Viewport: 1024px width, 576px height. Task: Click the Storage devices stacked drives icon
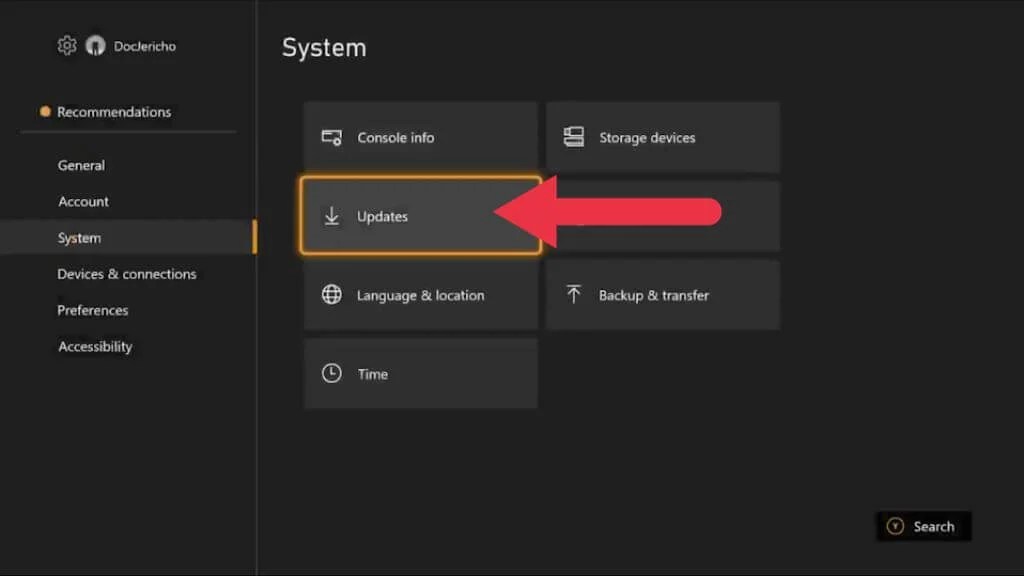tap(573, 138)
